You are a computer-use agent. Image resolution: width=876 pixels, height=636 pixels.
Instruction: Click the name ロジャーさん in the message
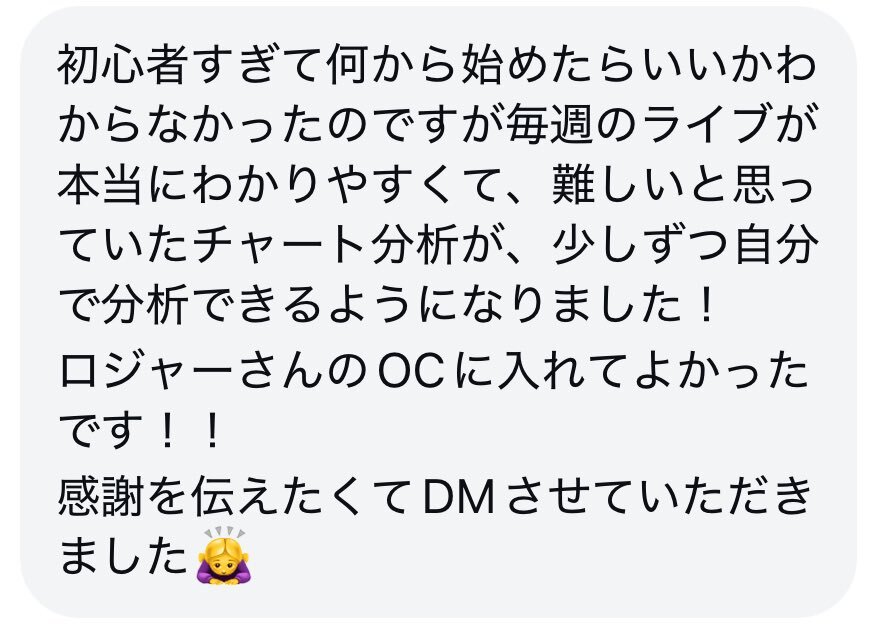[192, 370]
